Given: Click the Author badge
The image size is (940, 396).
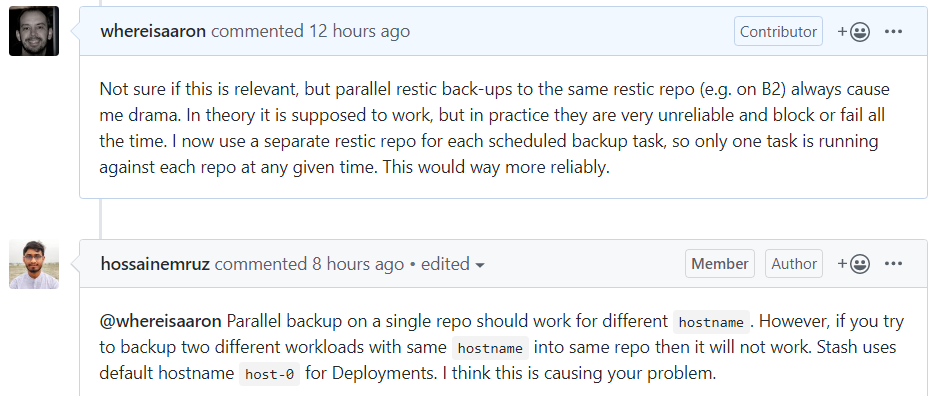Looking at the screenshot, I should pyautogui.click(x=794, y=264).
